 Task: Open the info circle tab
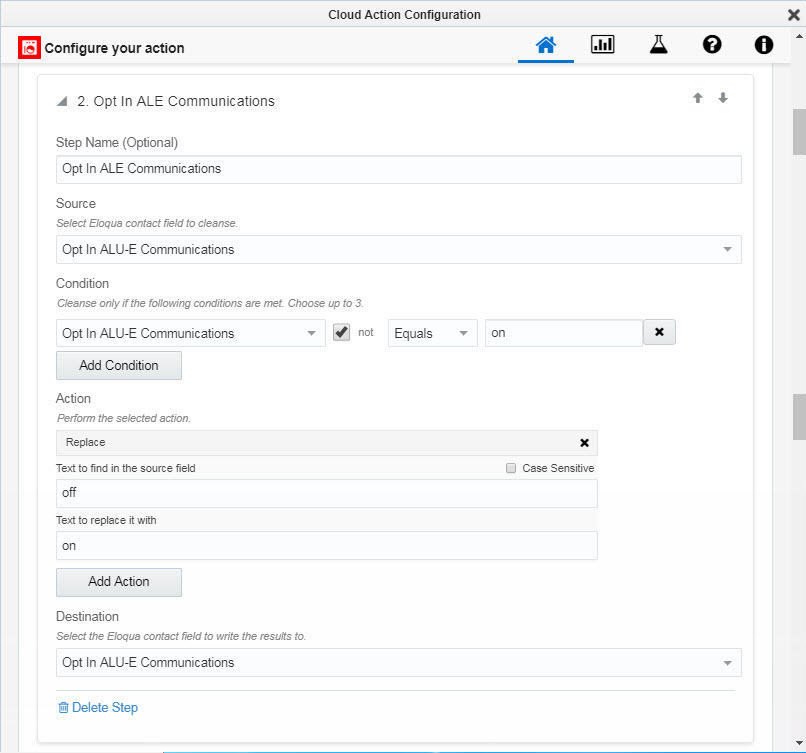click(x=763, y=45)
